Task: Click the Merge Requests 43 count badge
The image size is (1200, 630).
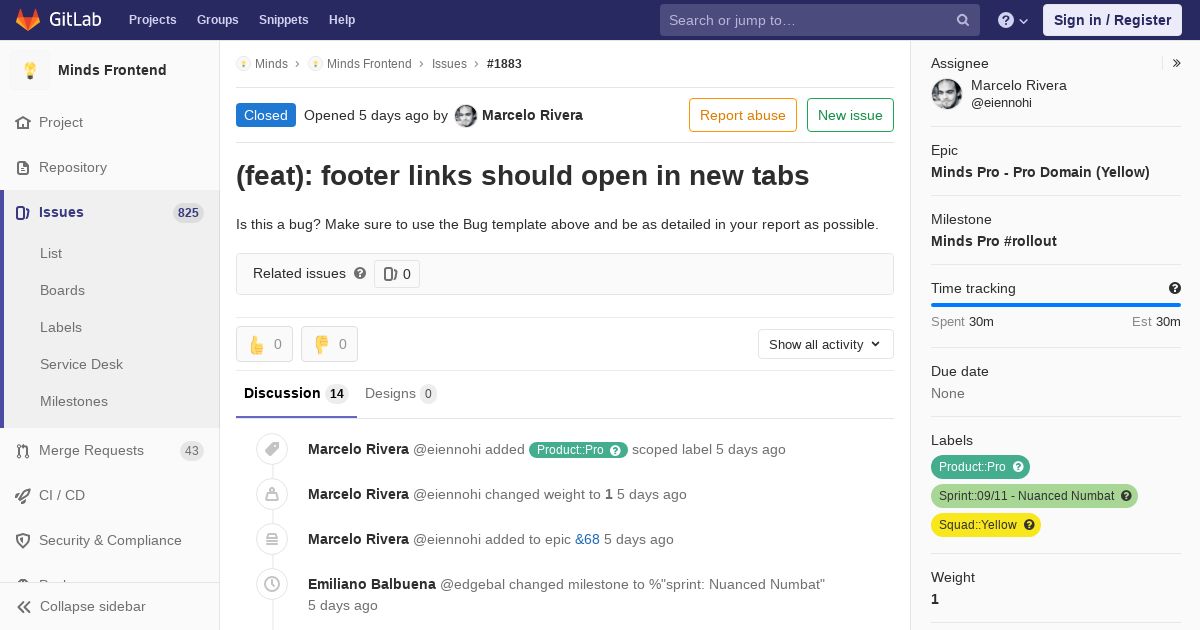Action: (192, 451)
